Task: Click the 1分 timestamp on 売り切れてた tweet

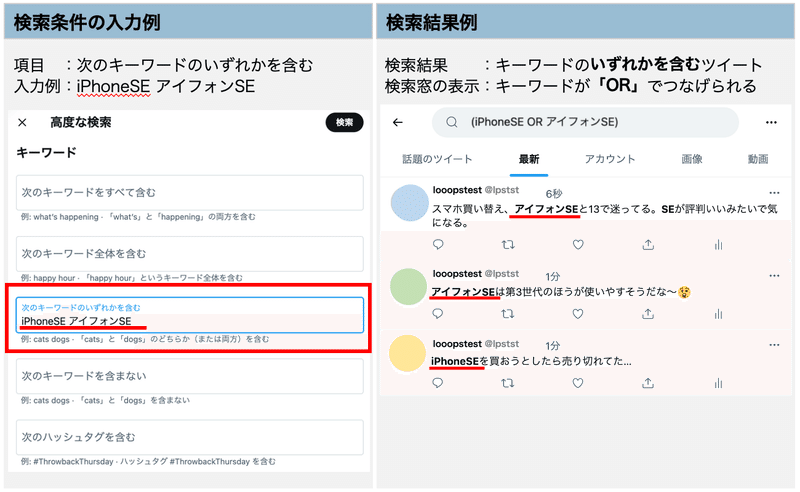Action: click(553, 346)
